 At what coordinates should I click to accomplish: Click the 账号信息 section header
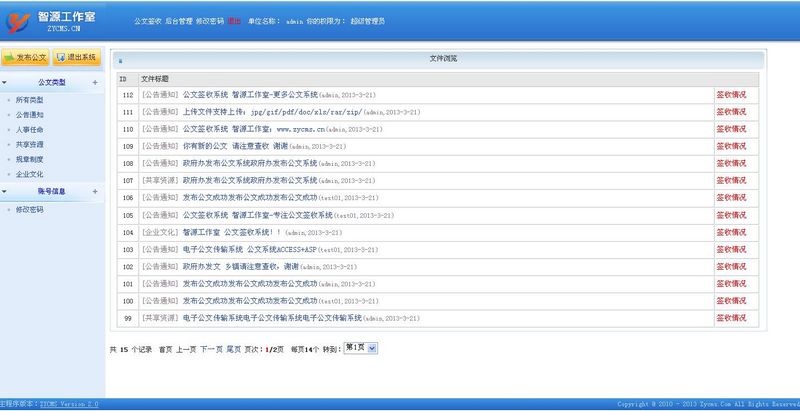[x=52, y=192]
